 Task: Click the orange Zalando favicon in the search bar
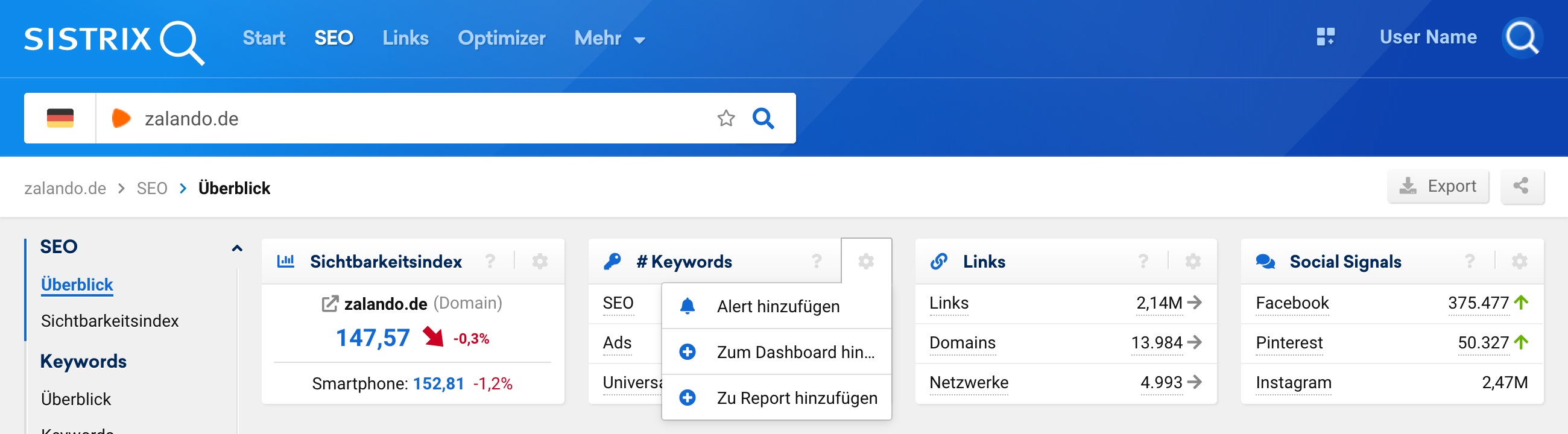pos(121,118)
